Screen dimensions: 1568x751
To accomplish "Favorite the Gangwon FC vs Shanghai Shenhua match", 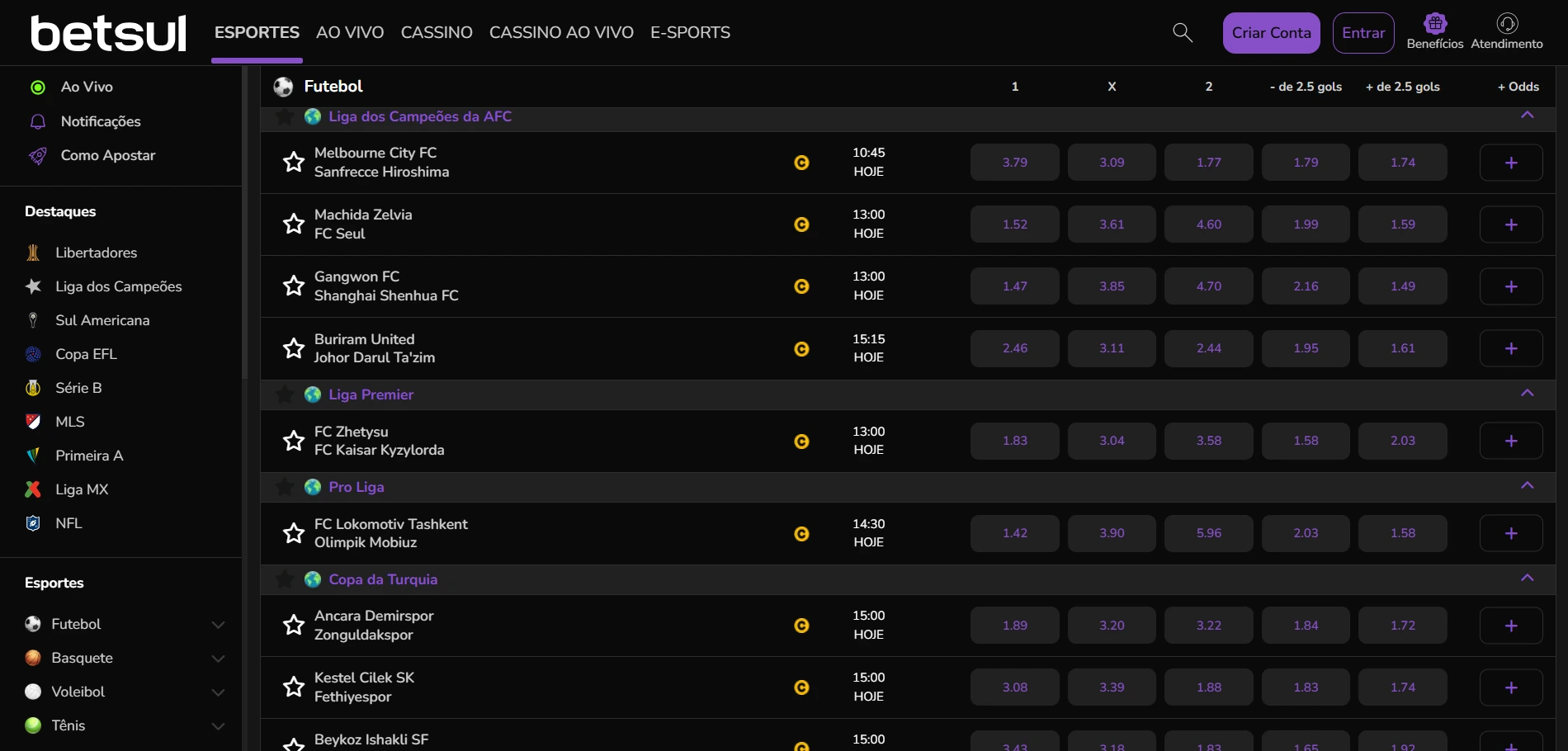I will (x=294, y=286).
